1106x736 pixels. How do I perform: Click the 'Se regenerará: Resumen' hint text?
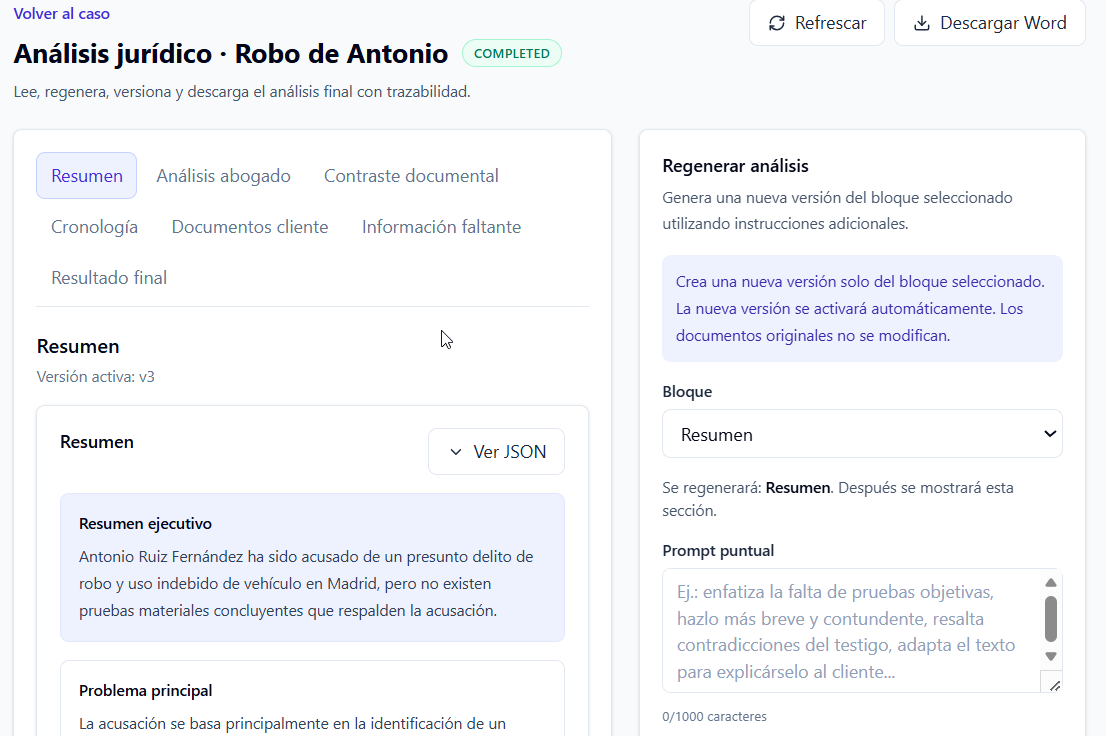[x=837, y=499]
